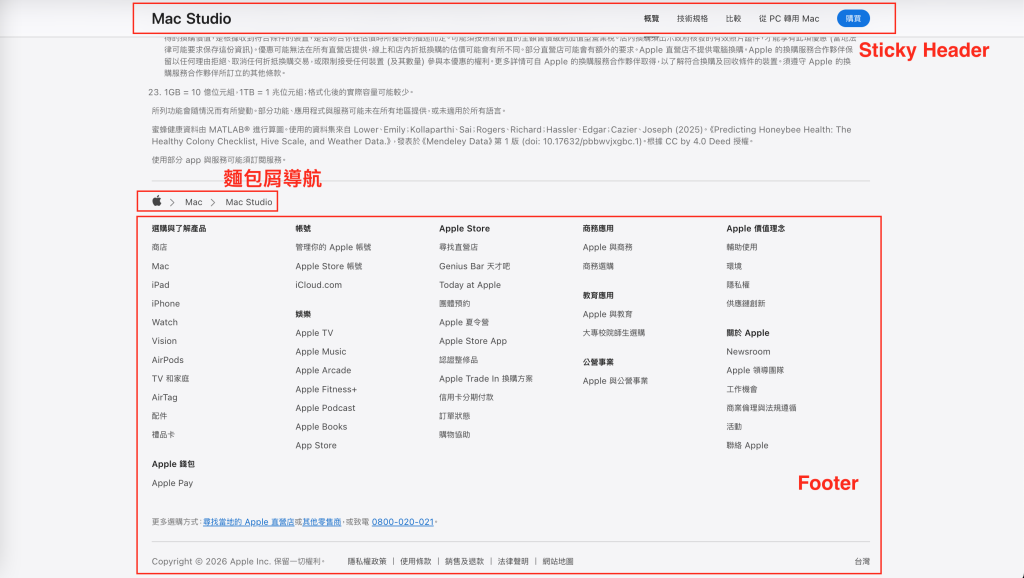
Task: Go to 團體預約 group booking
Action: pyautogui.click(x=455, y=304)
